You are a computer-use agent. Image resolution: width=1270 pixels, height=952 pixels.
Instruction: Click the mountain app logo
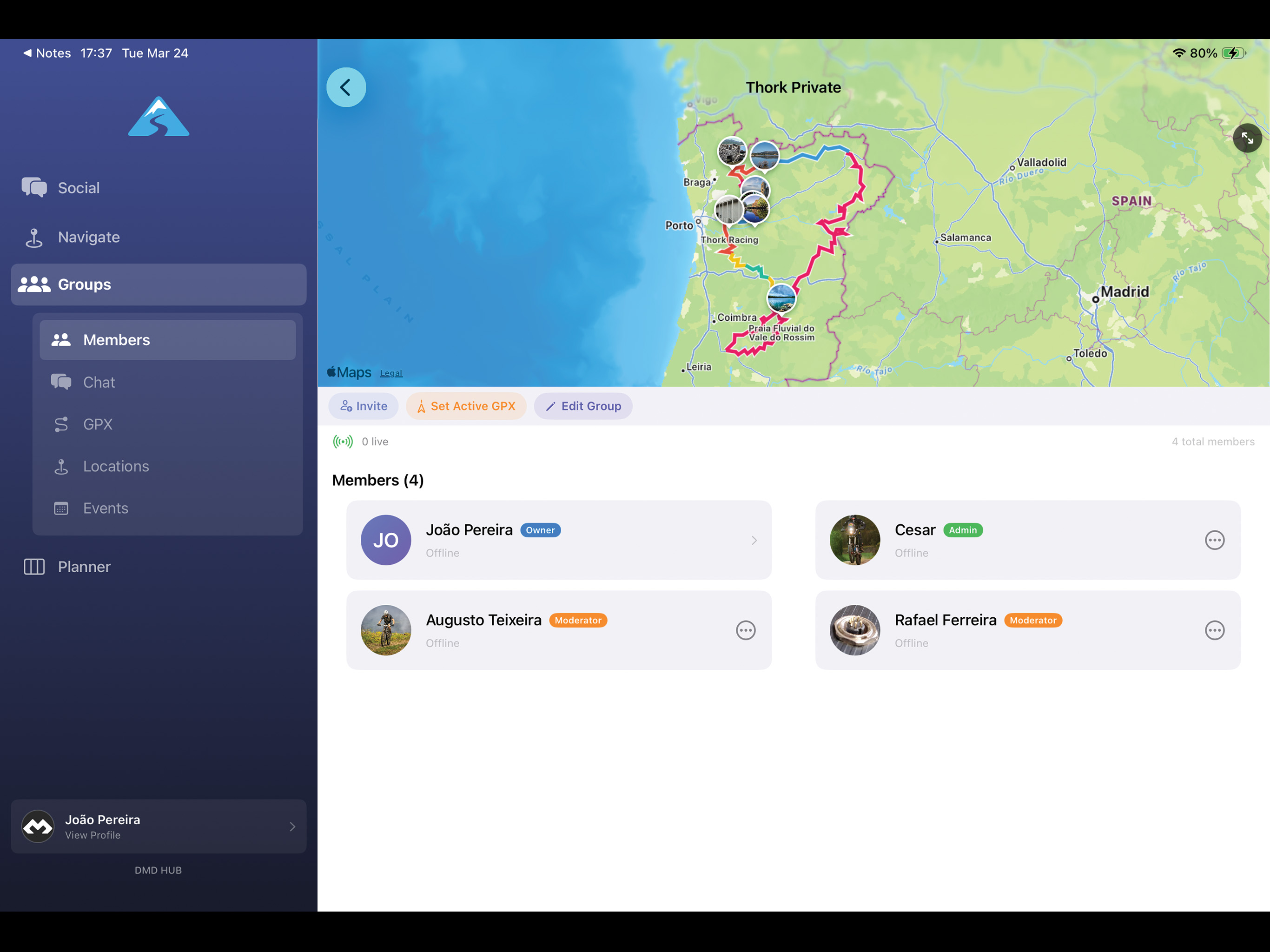[x=159, y=116]
